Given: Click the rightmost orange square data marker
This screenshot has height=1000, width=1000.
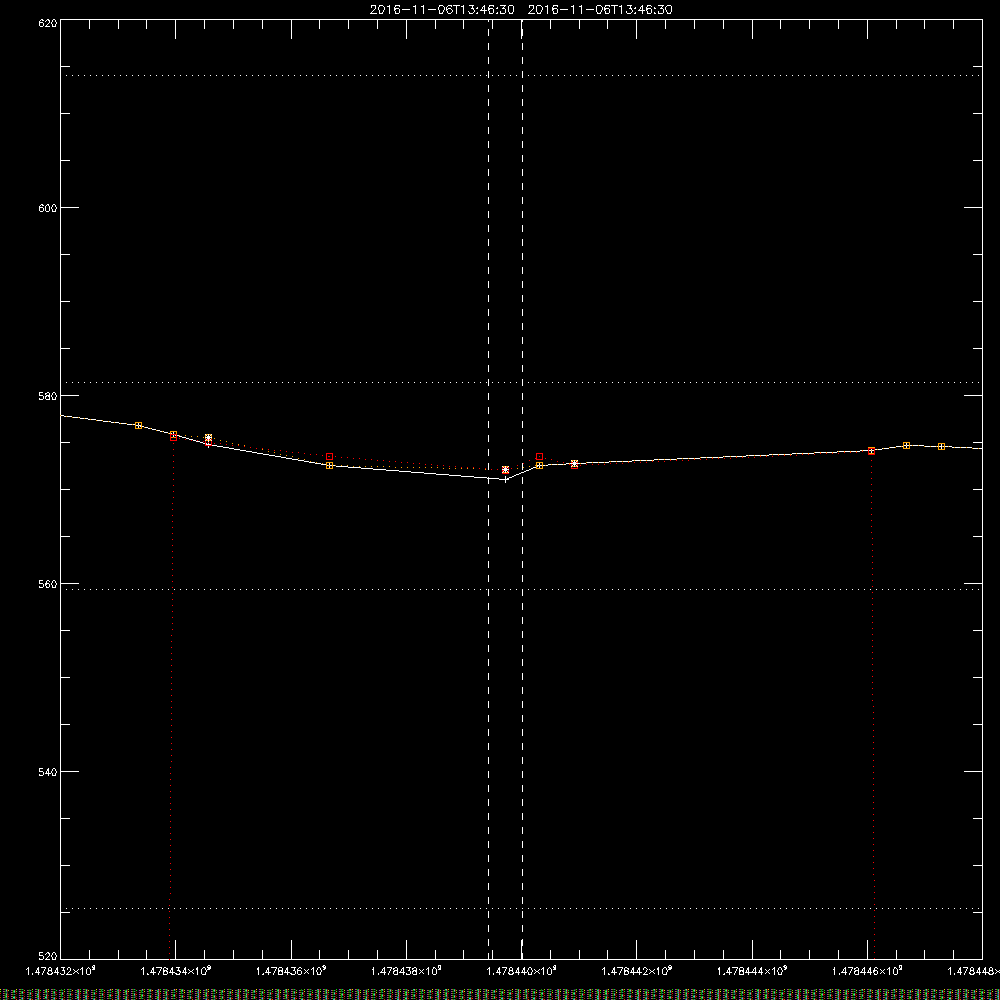Looking at the screenshot, I should coord(941,446).
